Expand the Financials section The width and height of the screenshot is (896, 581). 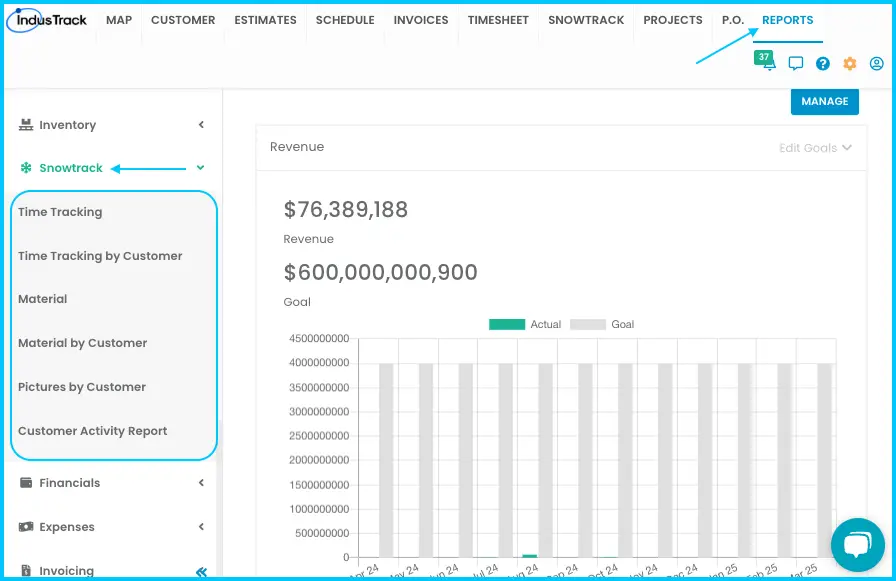[x=111, y=483]
